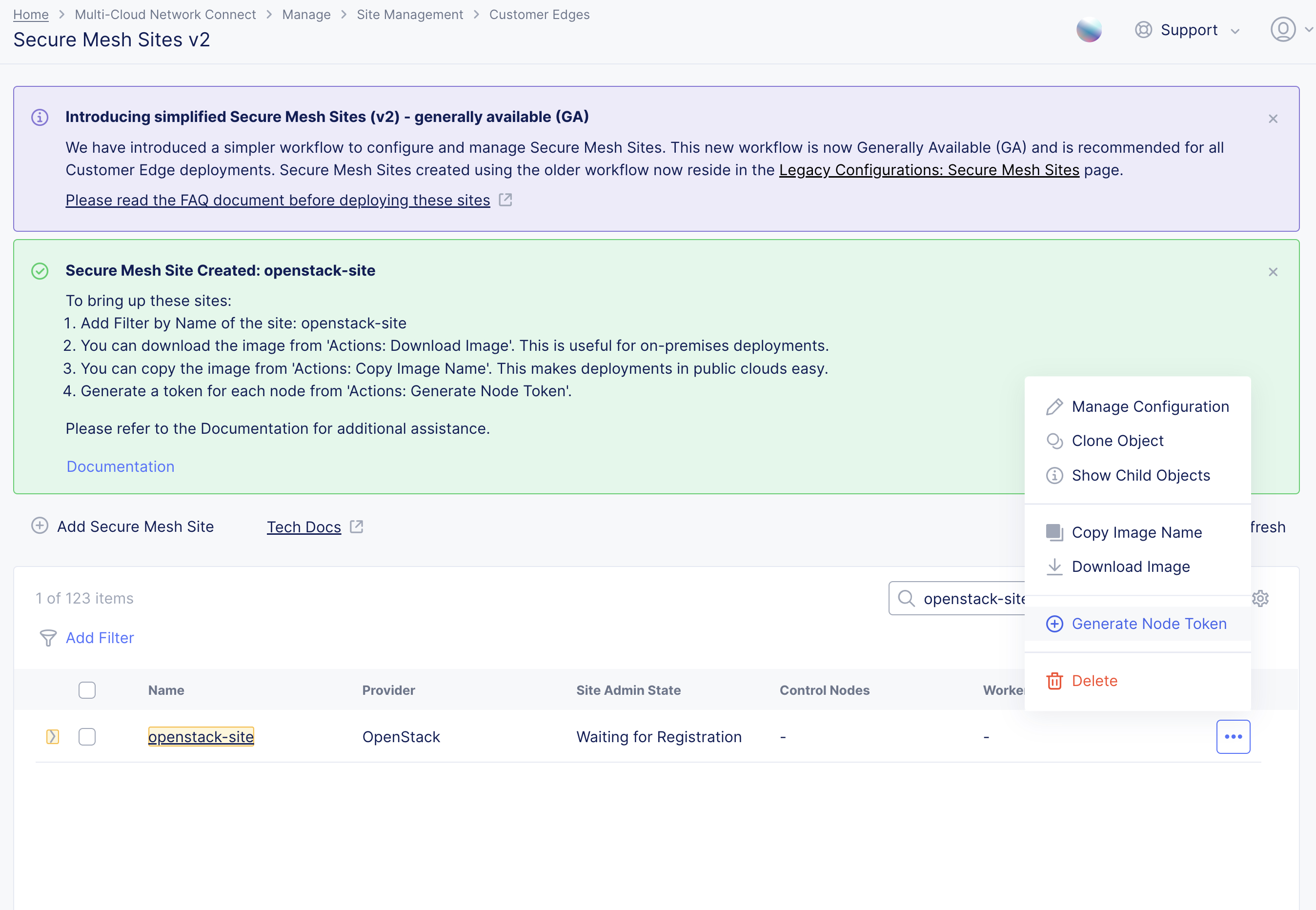Expand the openstack-site row details
Viewport: 1316px width, 910px height.
53,736
